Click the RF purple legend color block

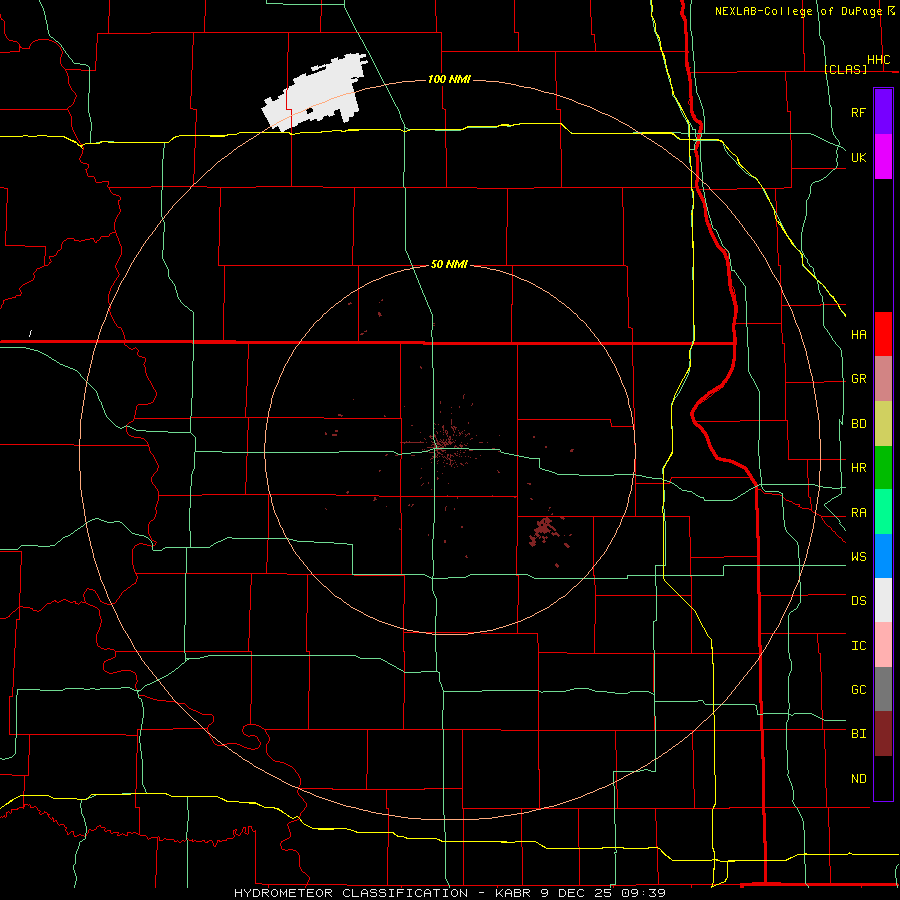coord(883,112)
